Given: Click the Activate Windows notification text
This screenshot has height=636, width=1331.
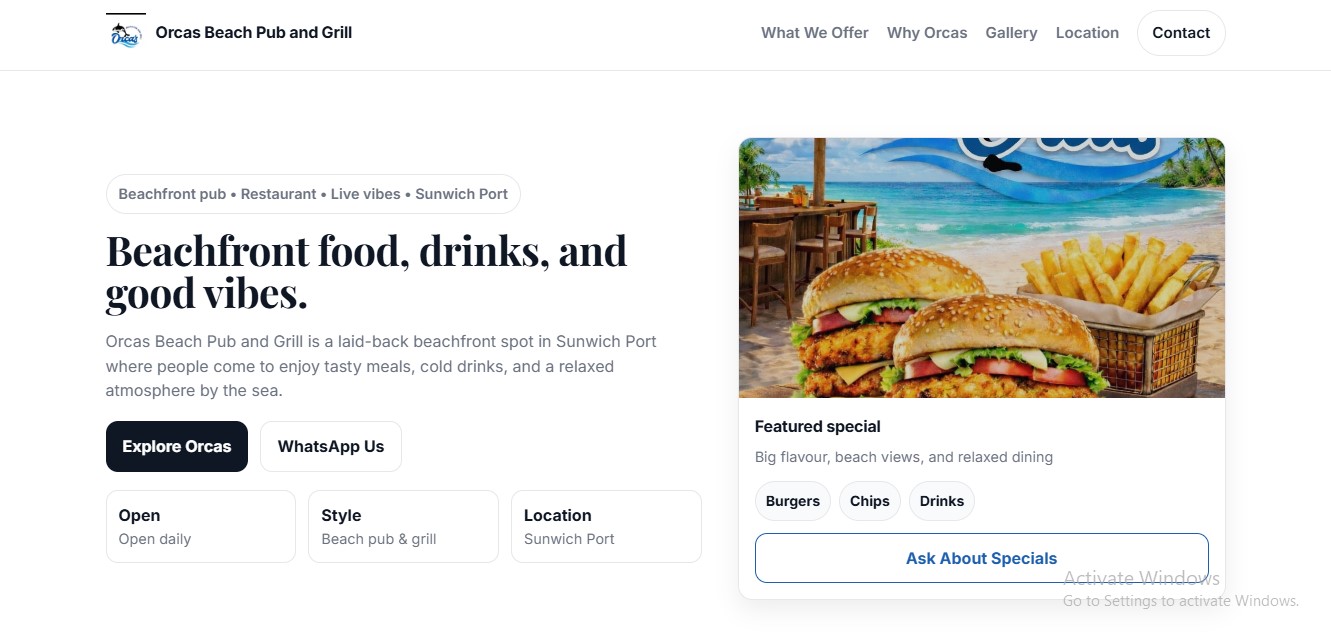Looking at the screenshot, I should pos(1140,578).
